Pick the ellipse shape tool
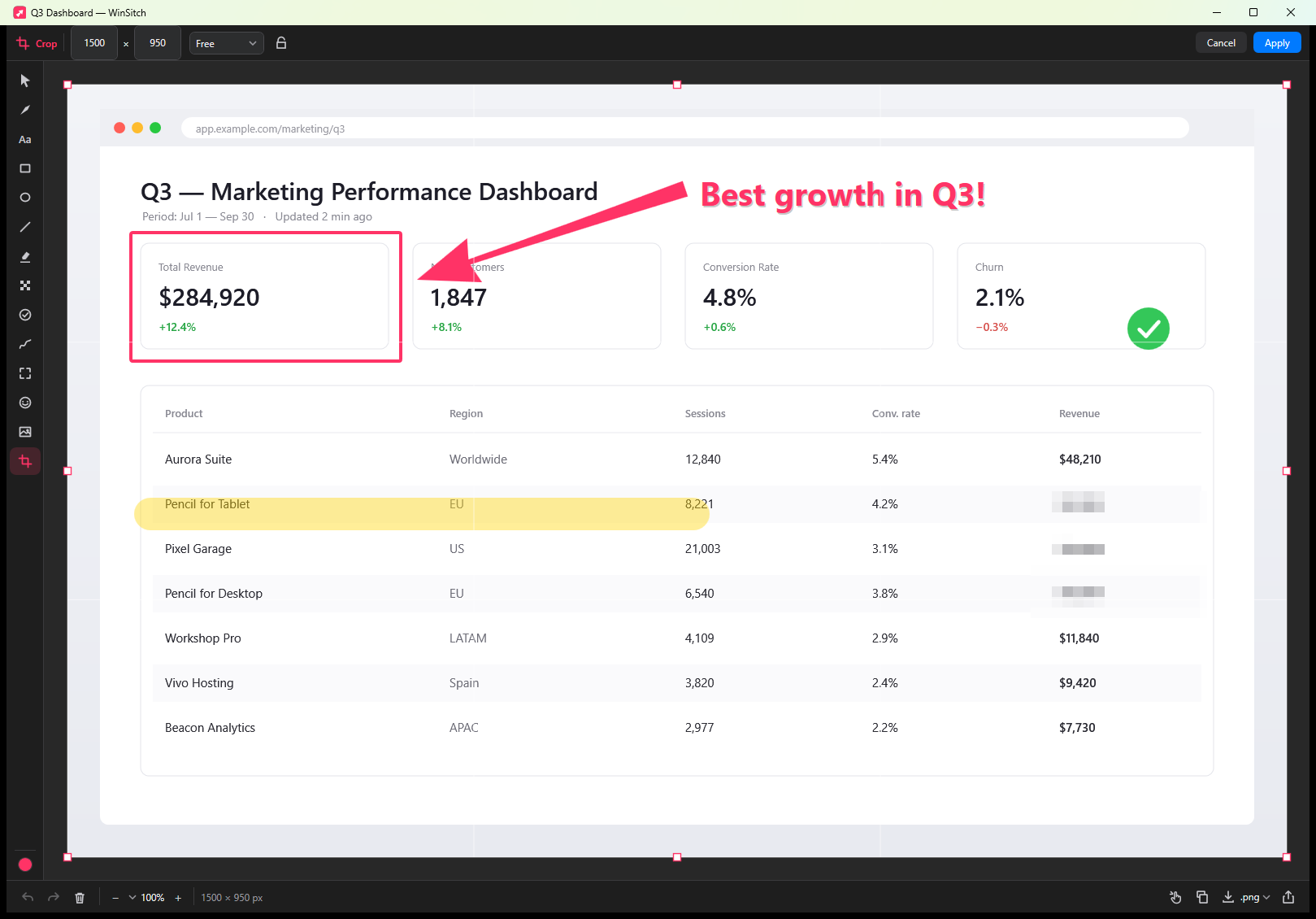The image size is (1316, 919). pos(25,198)
